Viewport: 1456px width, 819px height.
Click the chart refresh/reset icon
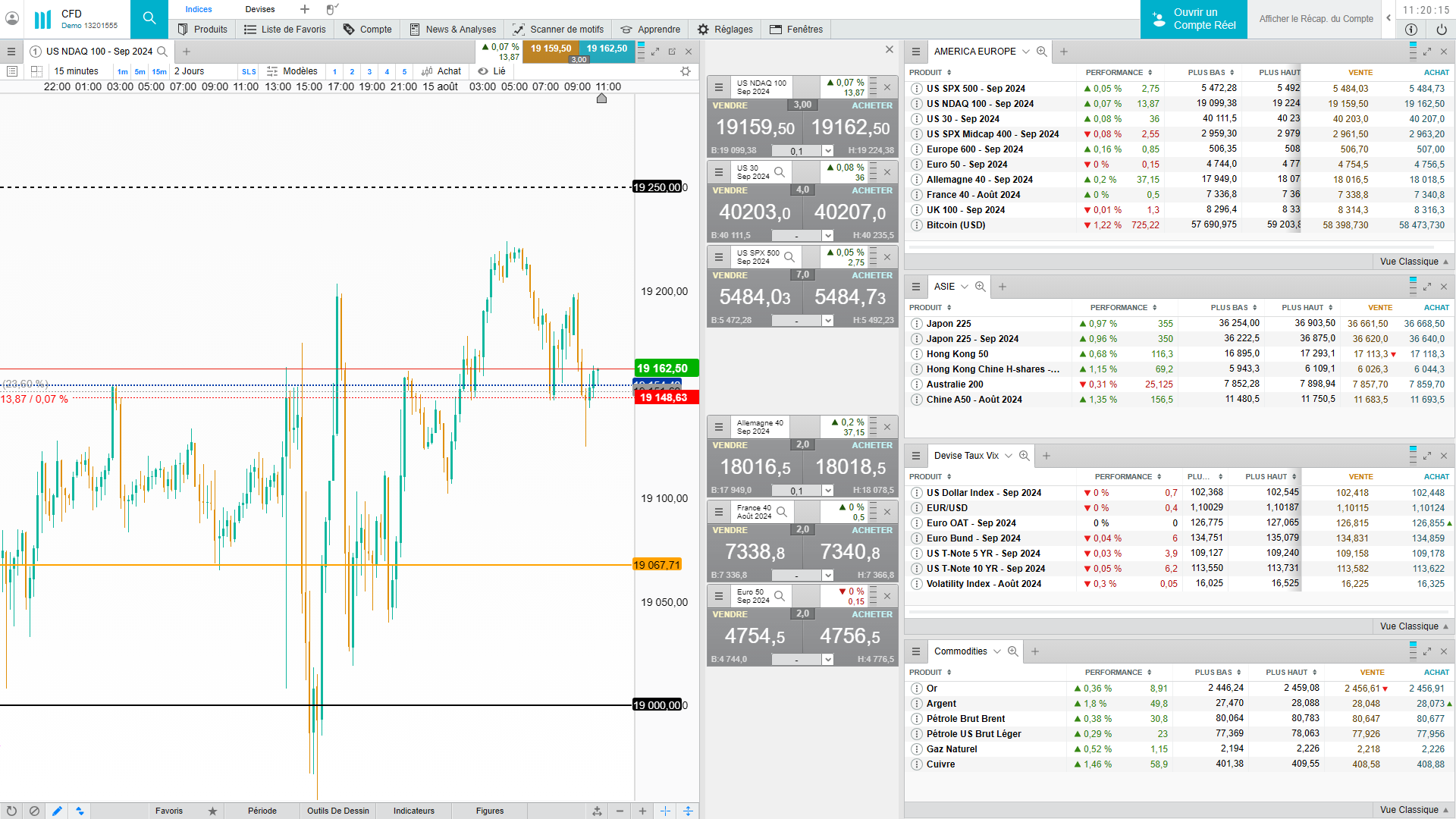coord(11,811)
